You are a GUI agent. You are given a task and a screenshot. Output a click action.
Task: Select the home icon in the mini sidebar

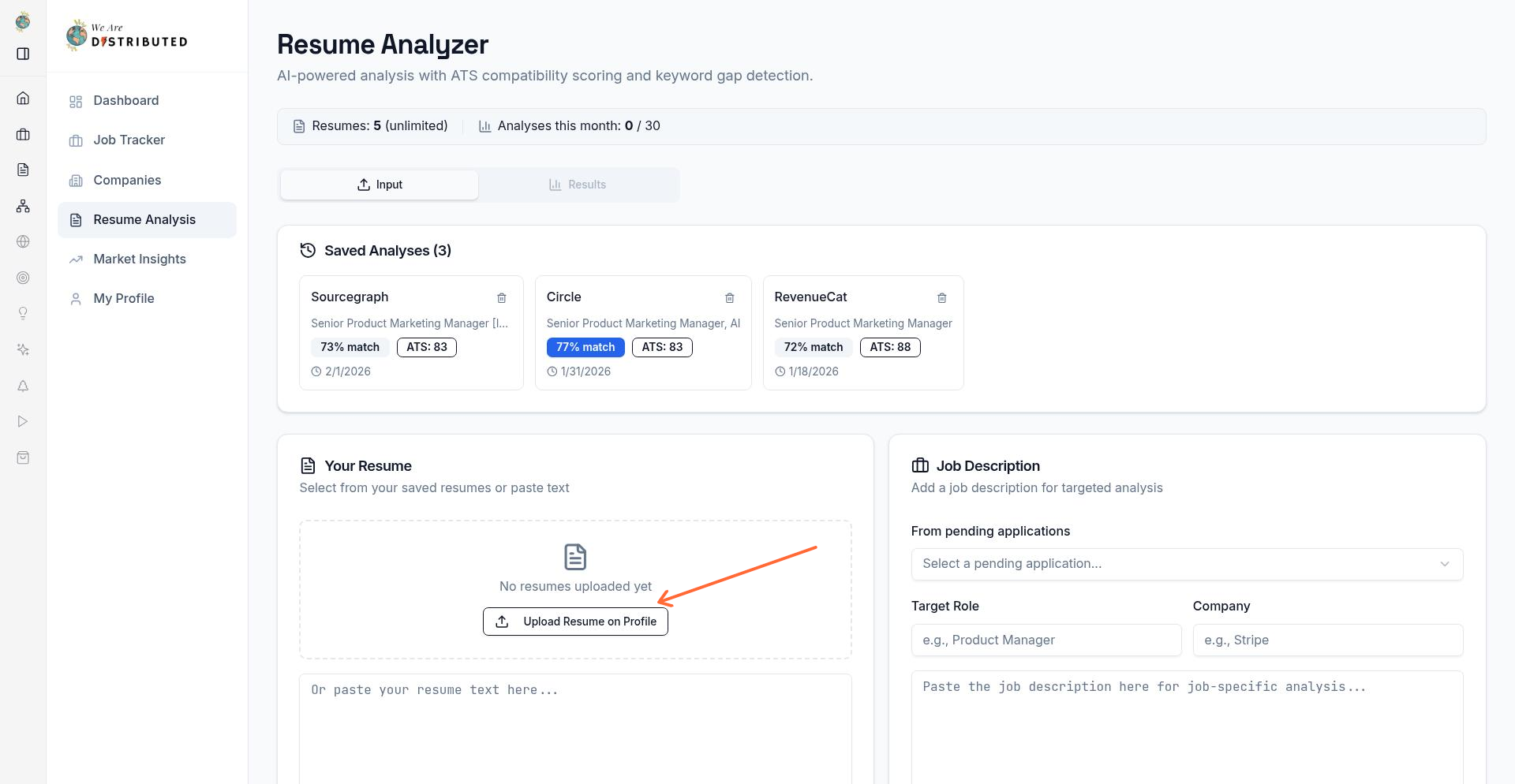point(23,98)
